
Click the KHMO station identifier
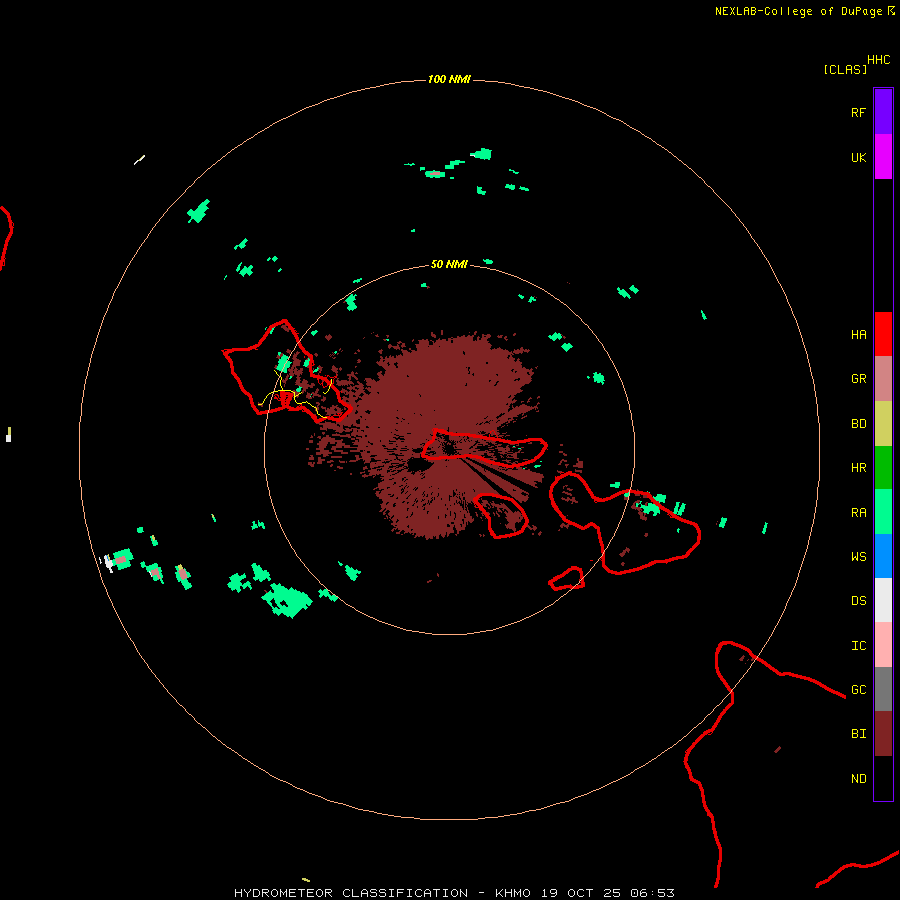point(513,893)
